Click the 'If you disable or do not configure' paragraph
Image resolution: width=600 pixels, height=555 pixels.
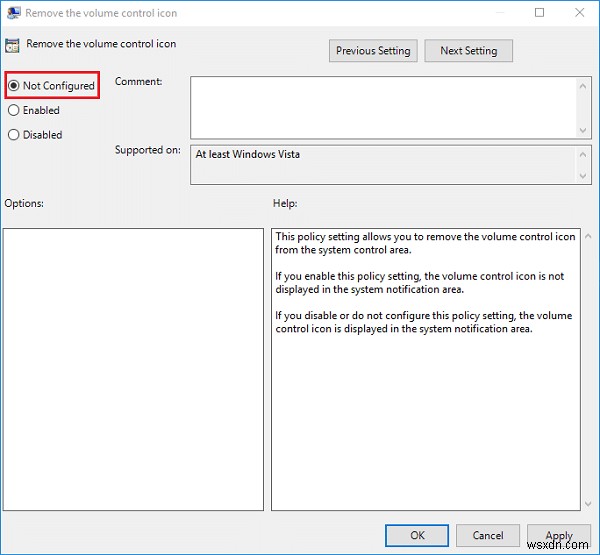pos(424,322)
